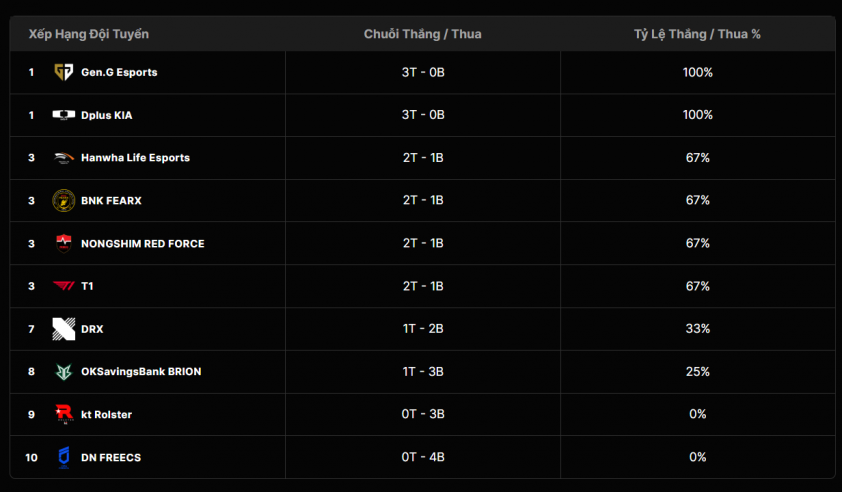
Task: Open the Dplus KIA team link
Action: click(x=106, y=115)
